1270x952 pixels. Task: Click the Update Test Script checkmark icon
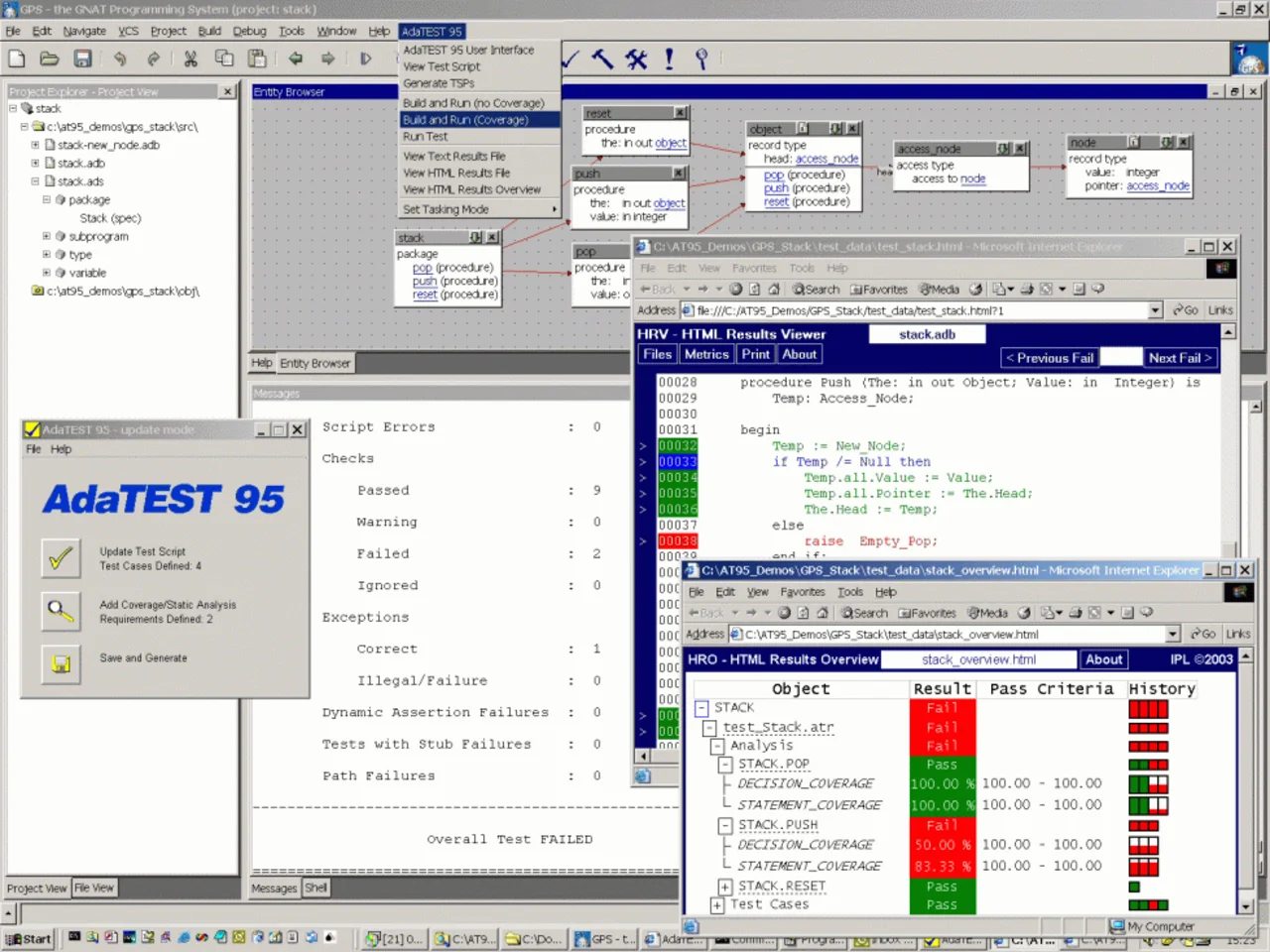(x=61, y=558)
